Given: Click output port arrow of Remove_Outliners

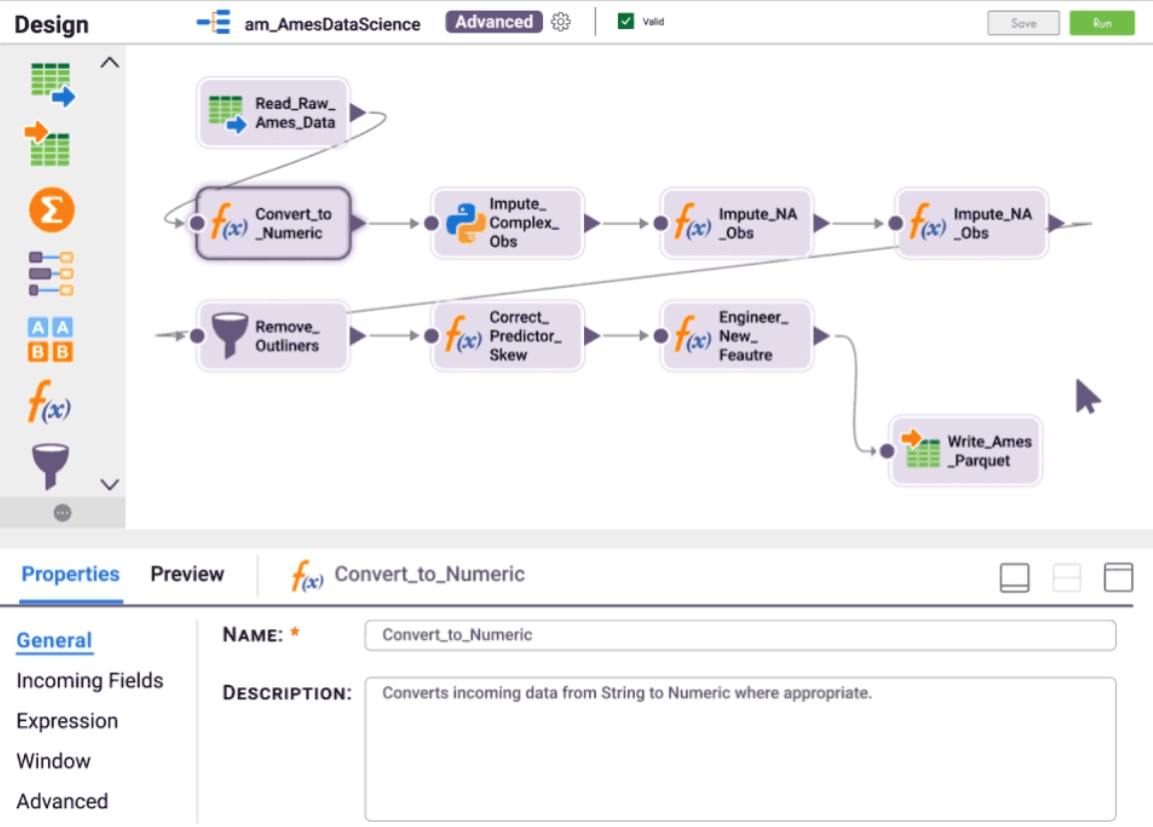Looking at the screenshot, I should pos(358,336).
